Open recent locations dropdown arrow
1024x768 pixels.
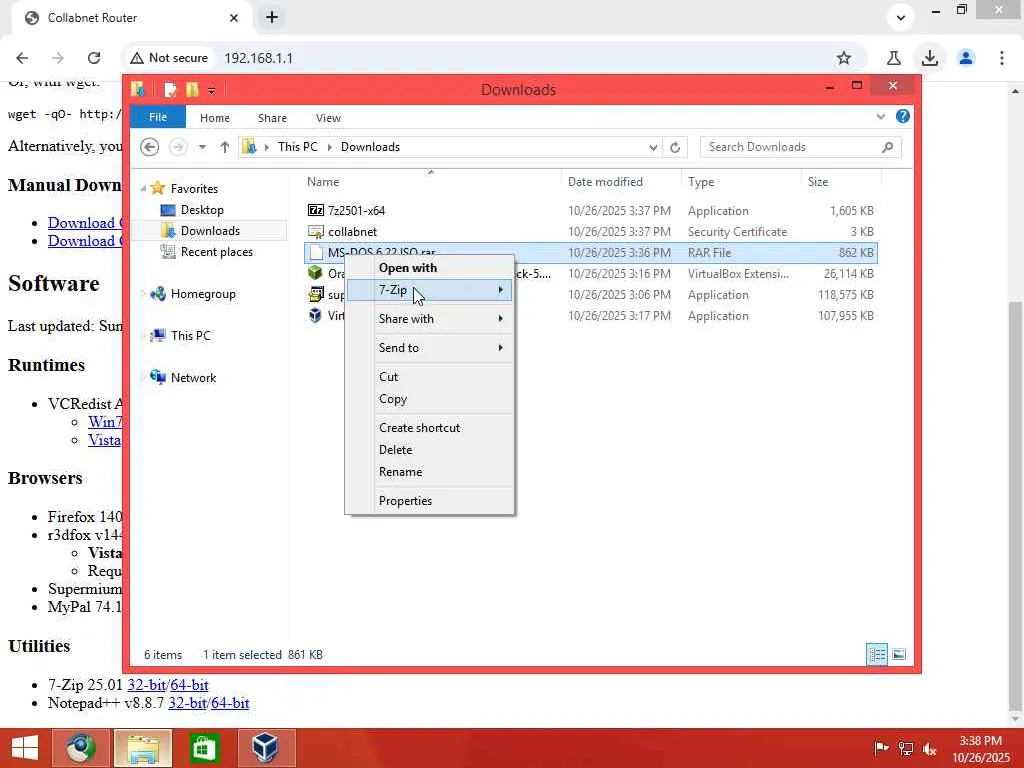tap(202, 147)
